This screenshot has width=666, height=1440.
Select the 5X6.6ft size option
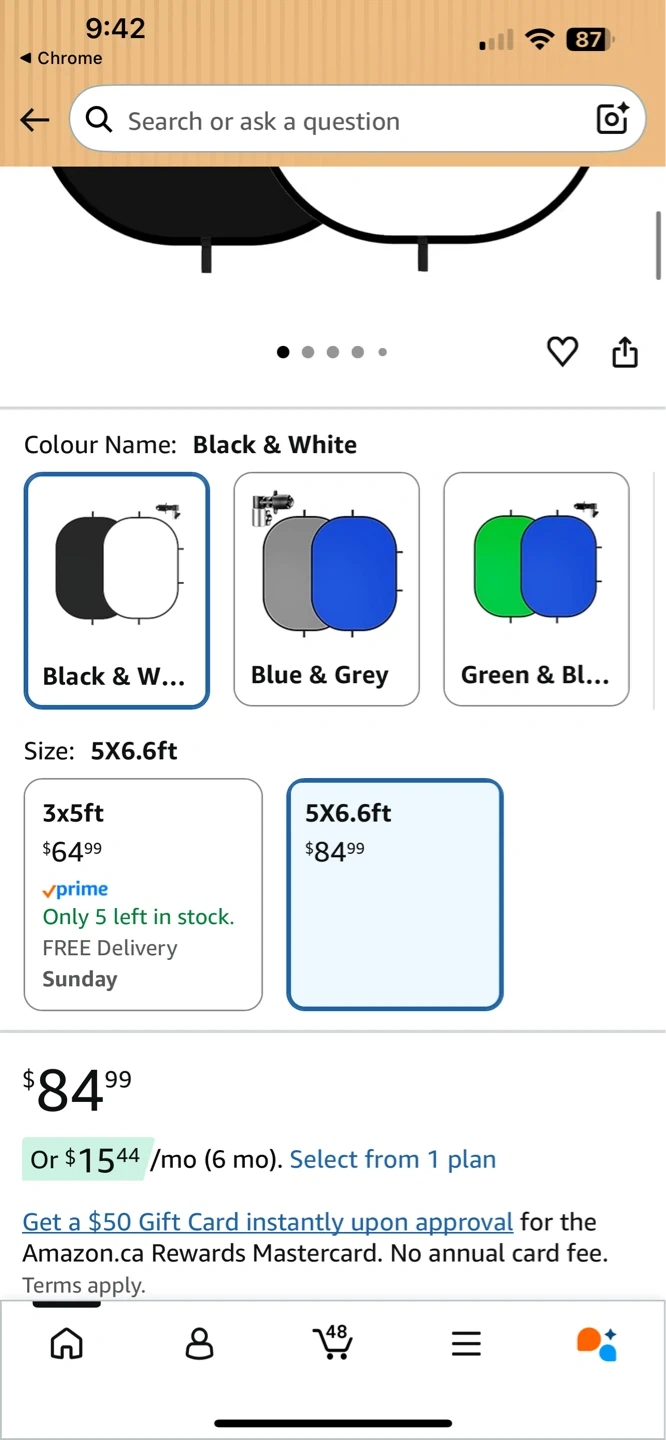[x=395, y=894]
